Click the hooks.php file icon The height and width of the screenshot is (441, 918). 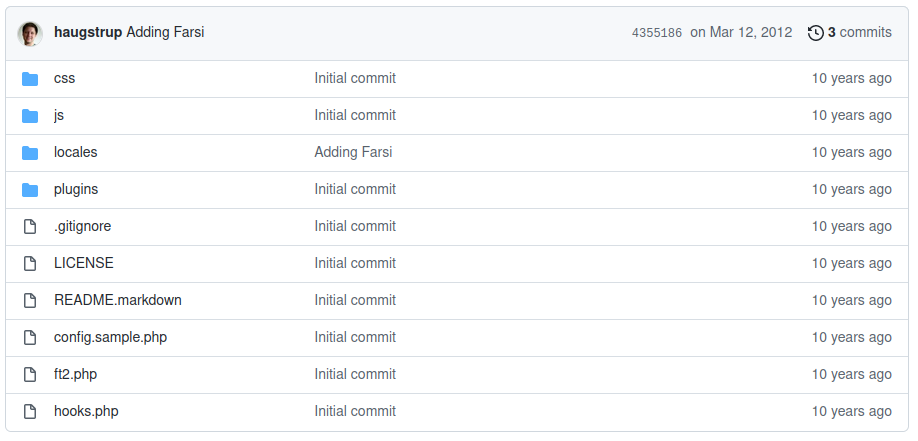click(x=30, y=412)
